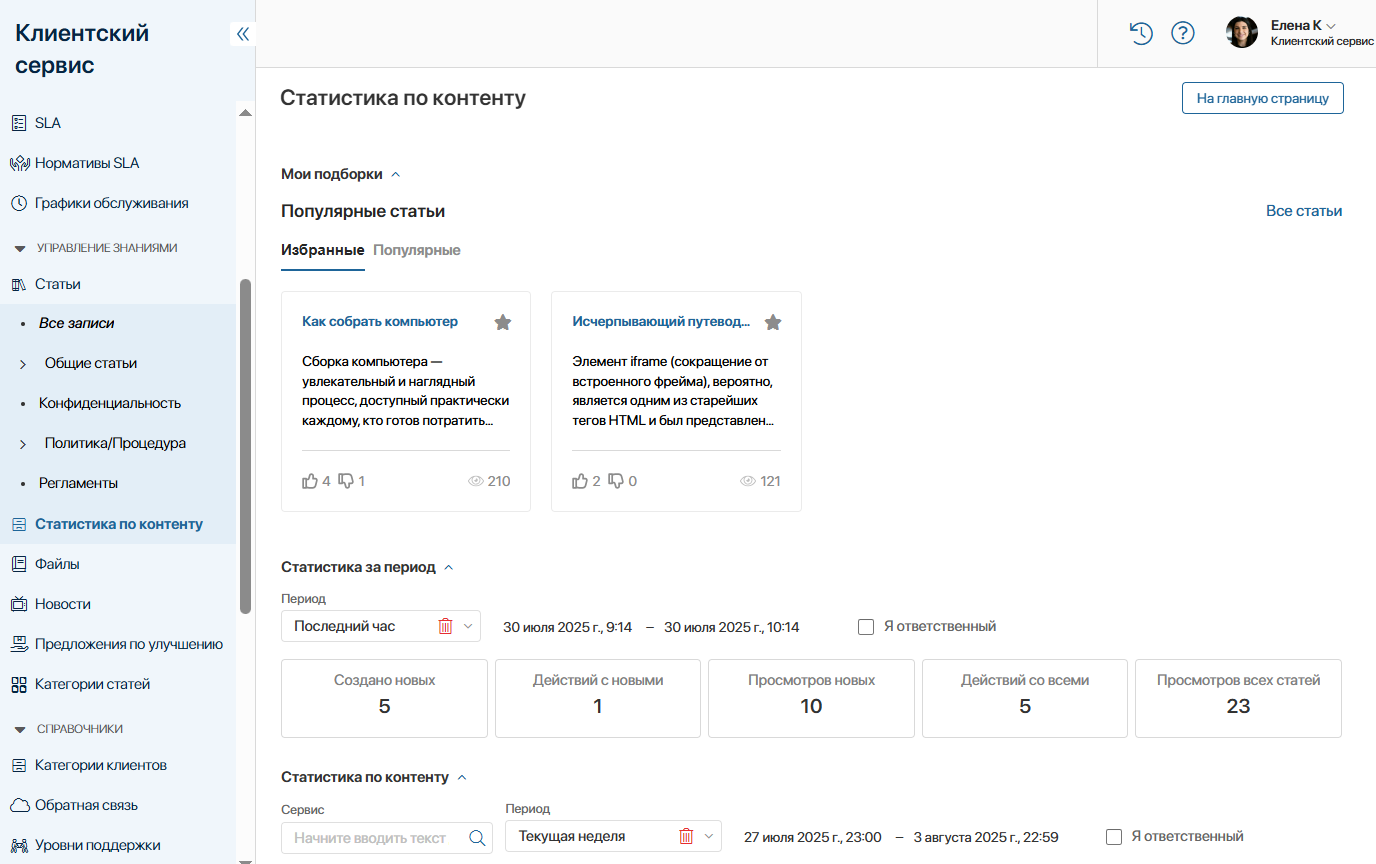Open the history clock icon

1141,33
